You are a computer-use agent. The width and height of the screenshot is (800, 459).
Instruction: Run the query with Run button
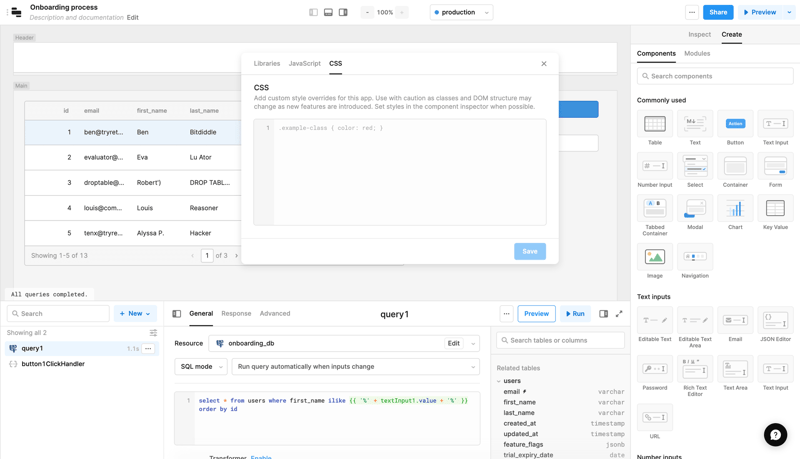coord(575,314)
